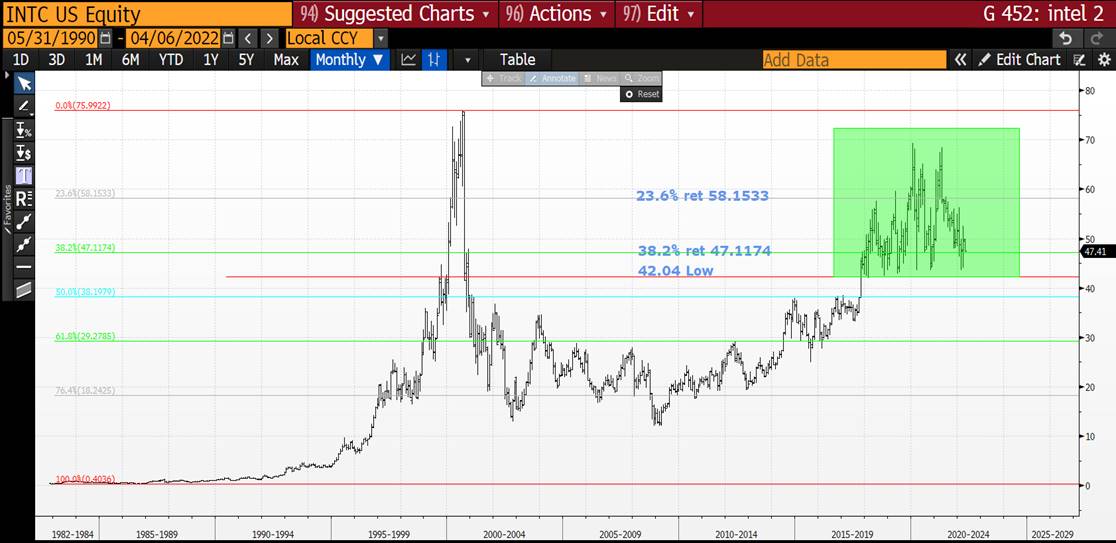Select the trend line segment tool

[x=24, y=221]
